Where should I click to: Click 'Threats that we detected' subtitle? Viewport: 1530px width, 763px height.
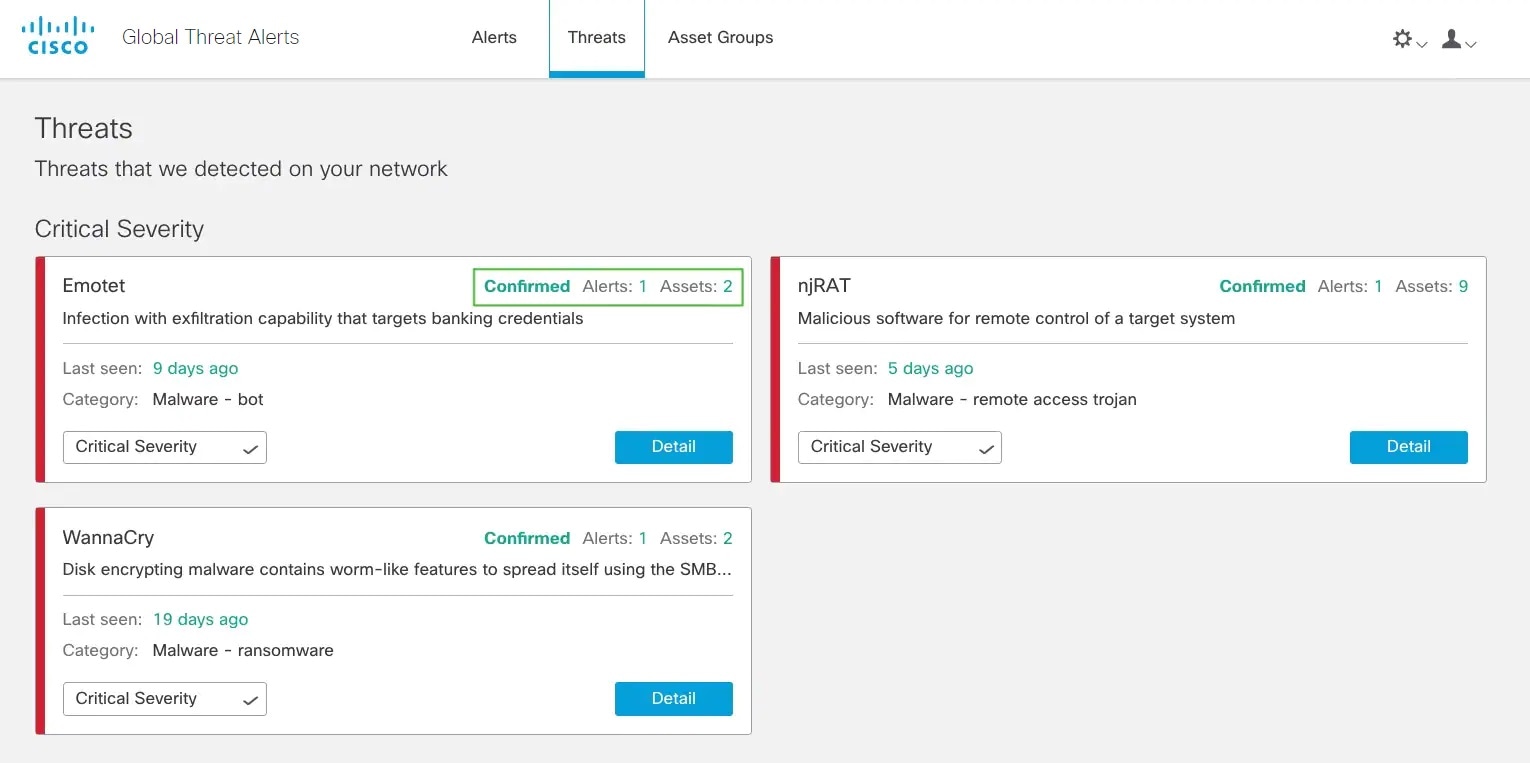point(241,169)
